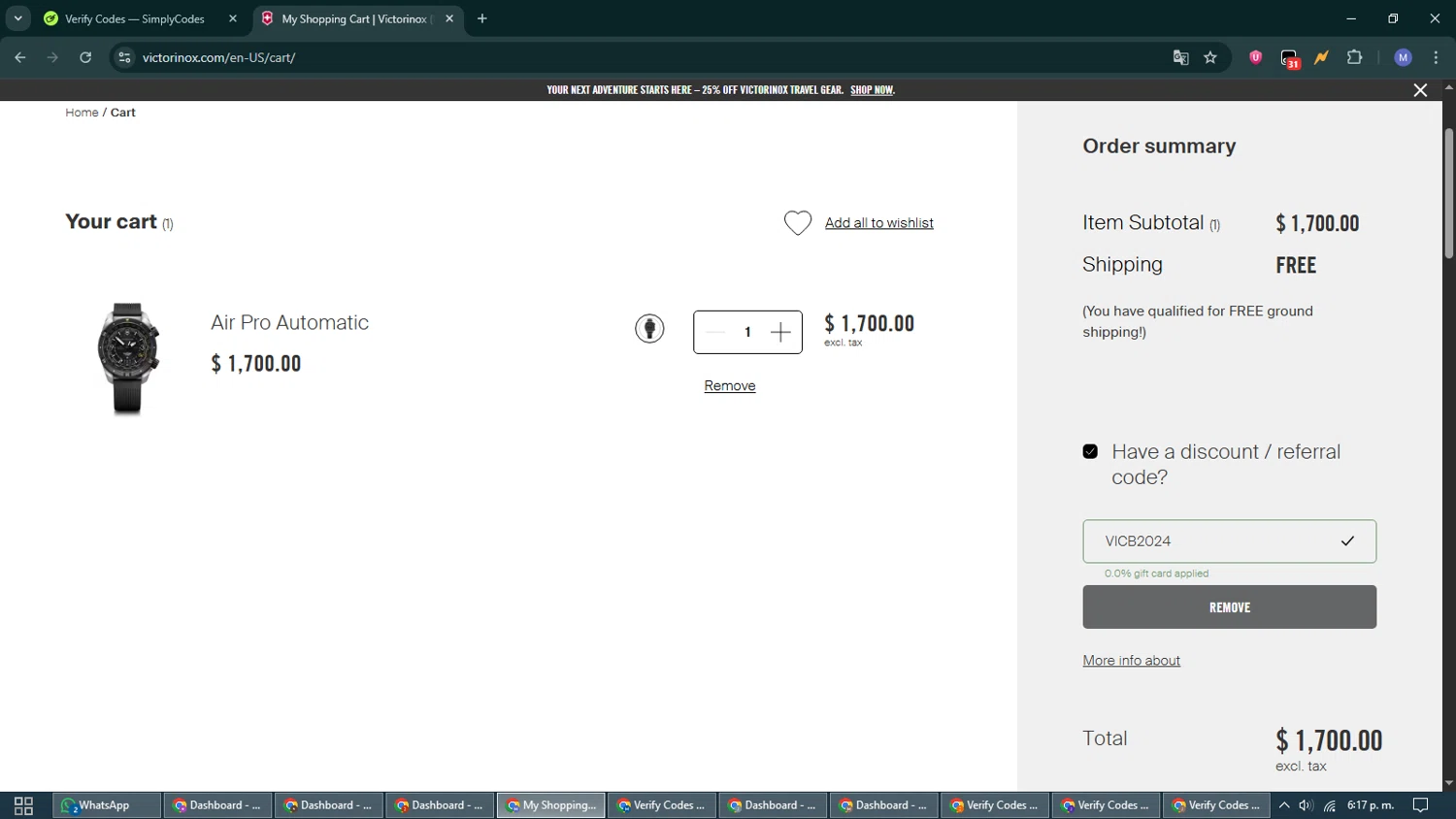Image resolution: width=1456 pixels, height=819 pixels.
Task: Open a new browser tab
Action: pos(482,18)
